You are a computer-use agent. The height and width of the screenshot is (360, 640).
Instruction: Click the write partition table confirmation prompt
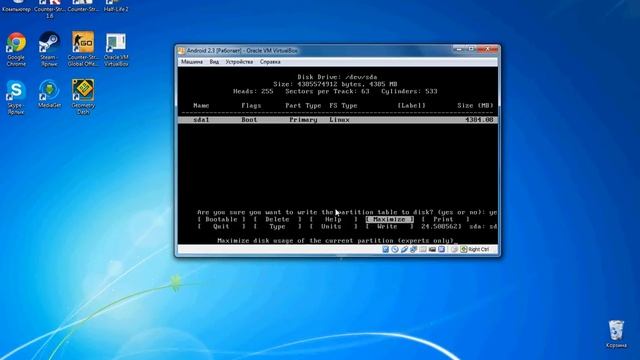tap(347, 212)
